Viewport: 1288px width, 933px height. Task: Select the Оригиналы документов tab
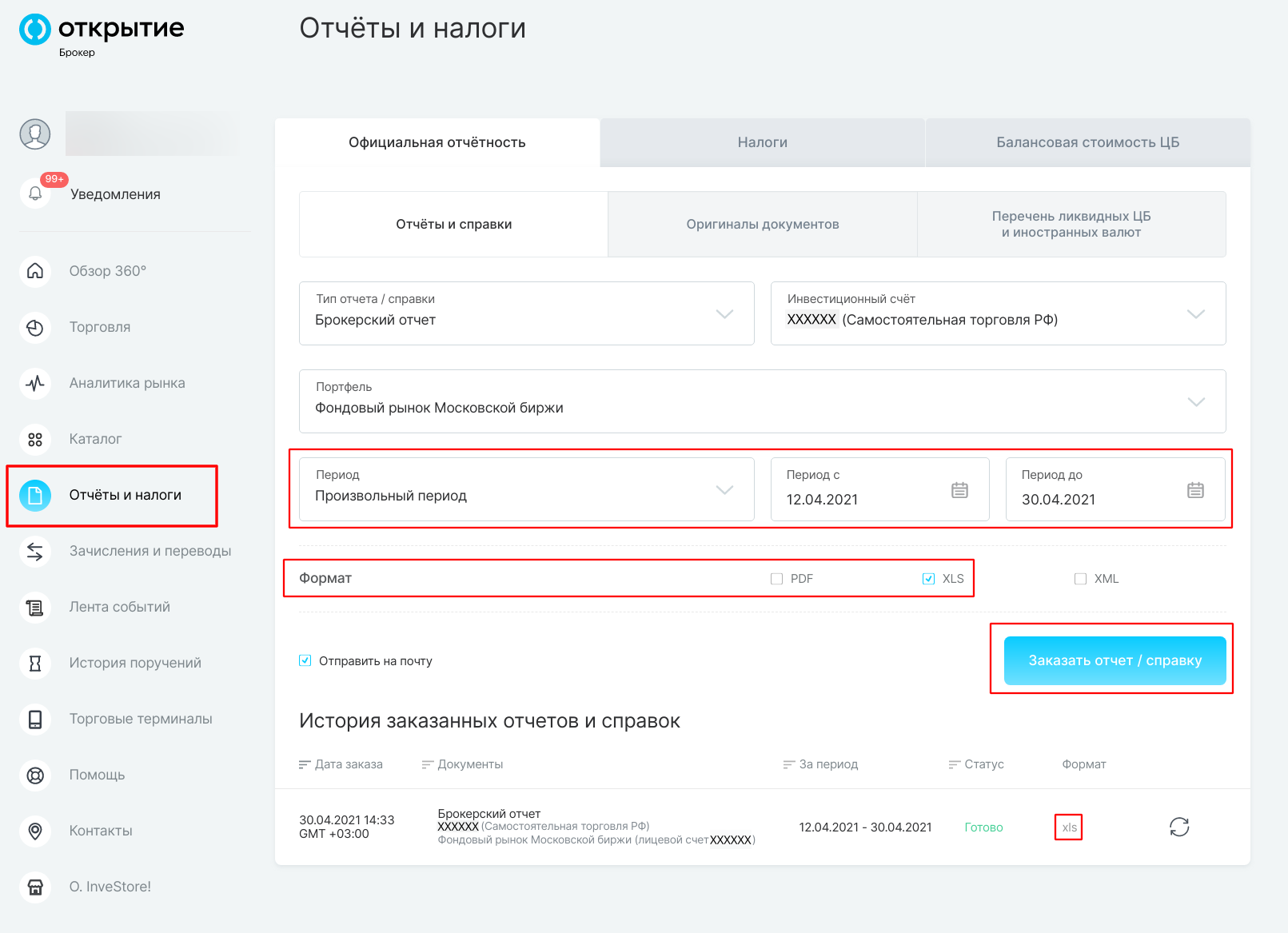(762, 225)
